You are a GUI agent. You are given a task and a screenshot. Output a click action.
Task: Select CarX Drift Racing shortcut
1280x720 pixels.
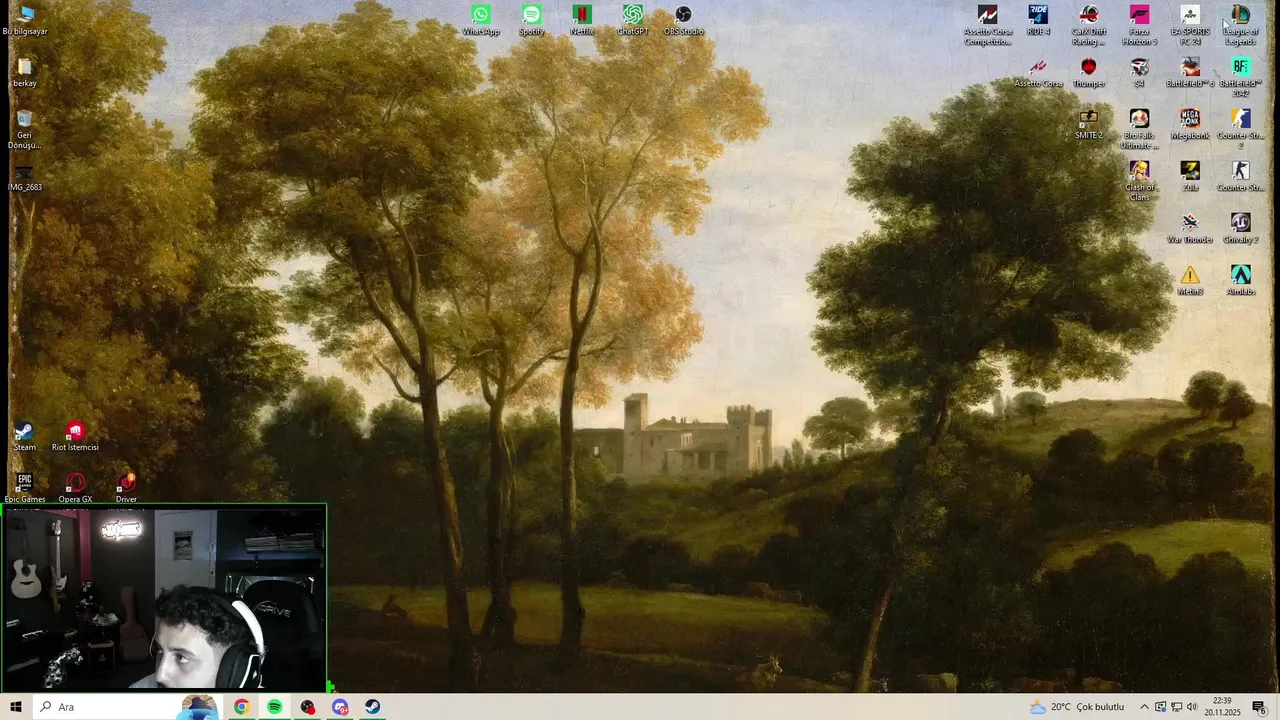[1089, 25]
